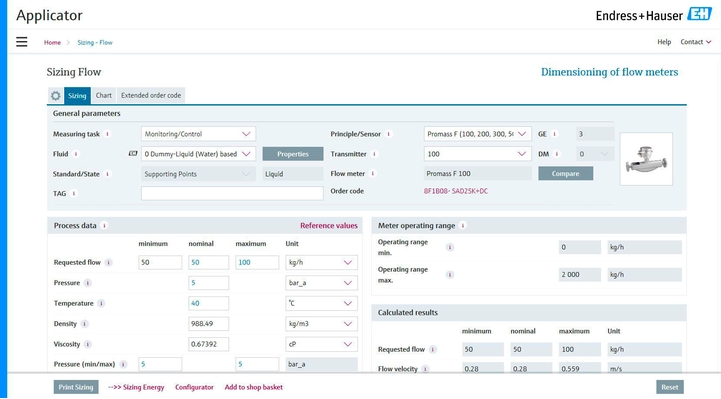Open info icon next to Pressure
This screenshot has height=399, width=721.
[88, 283]
